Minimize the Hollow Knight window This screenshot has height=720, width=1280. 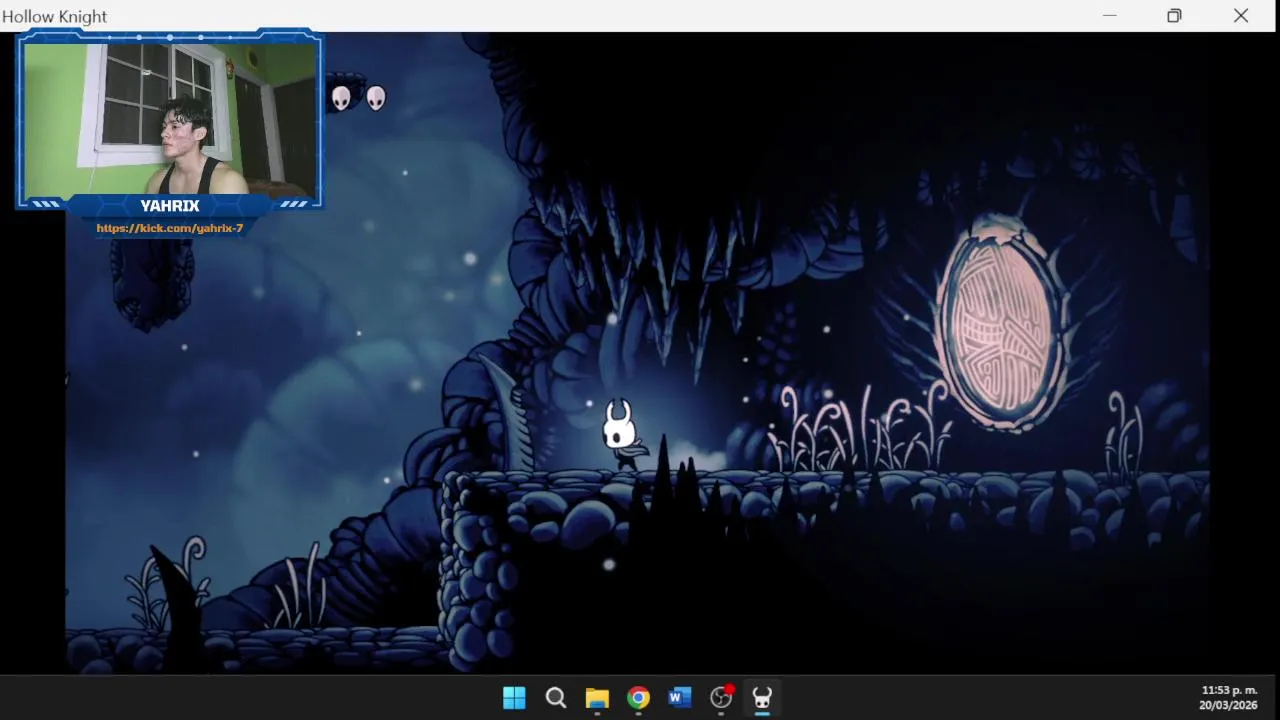click(x=1109, y=16)
